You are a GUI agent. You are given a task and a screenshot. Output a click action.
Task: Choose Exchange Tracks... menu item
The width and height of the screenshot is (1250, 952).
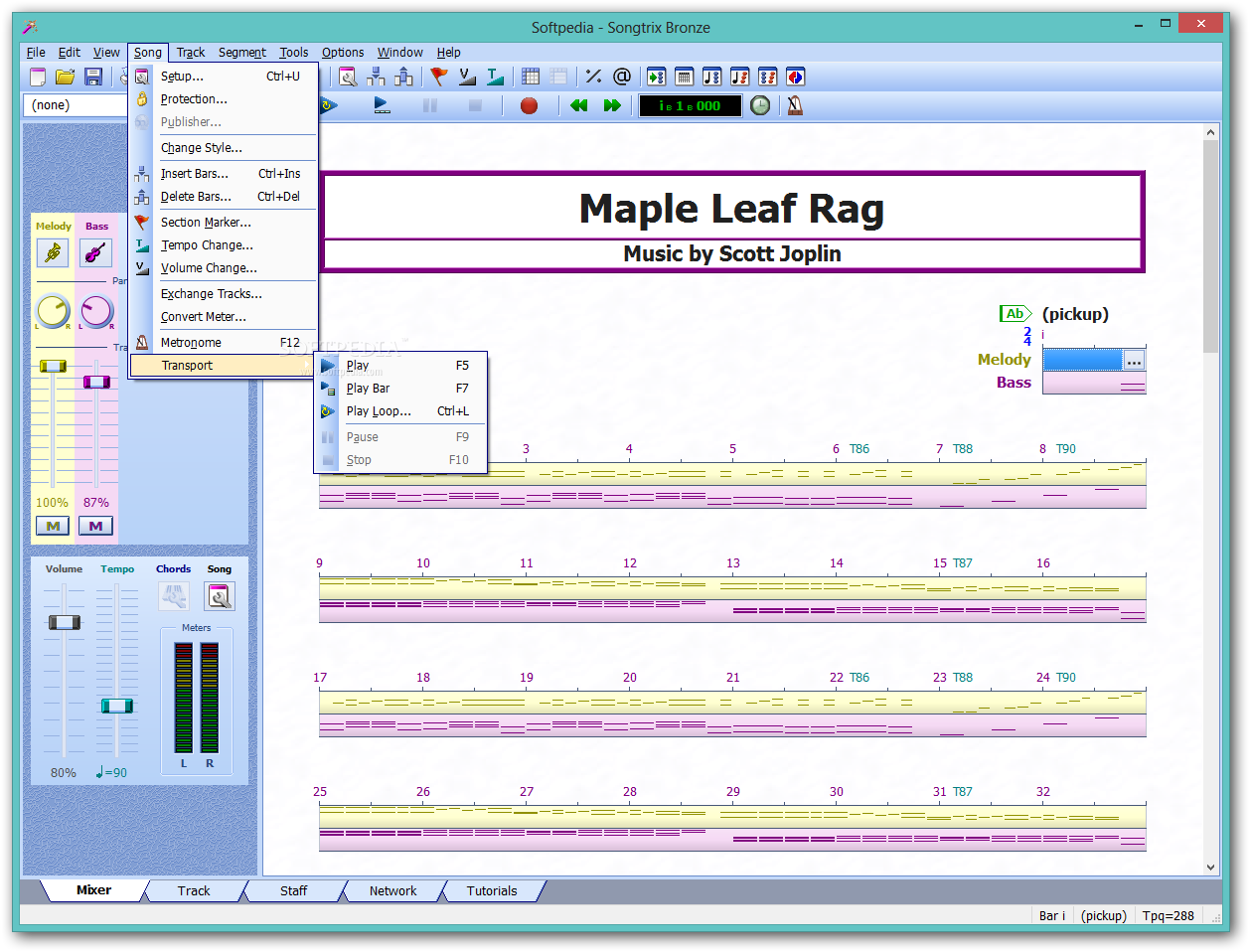pos(224,294)
